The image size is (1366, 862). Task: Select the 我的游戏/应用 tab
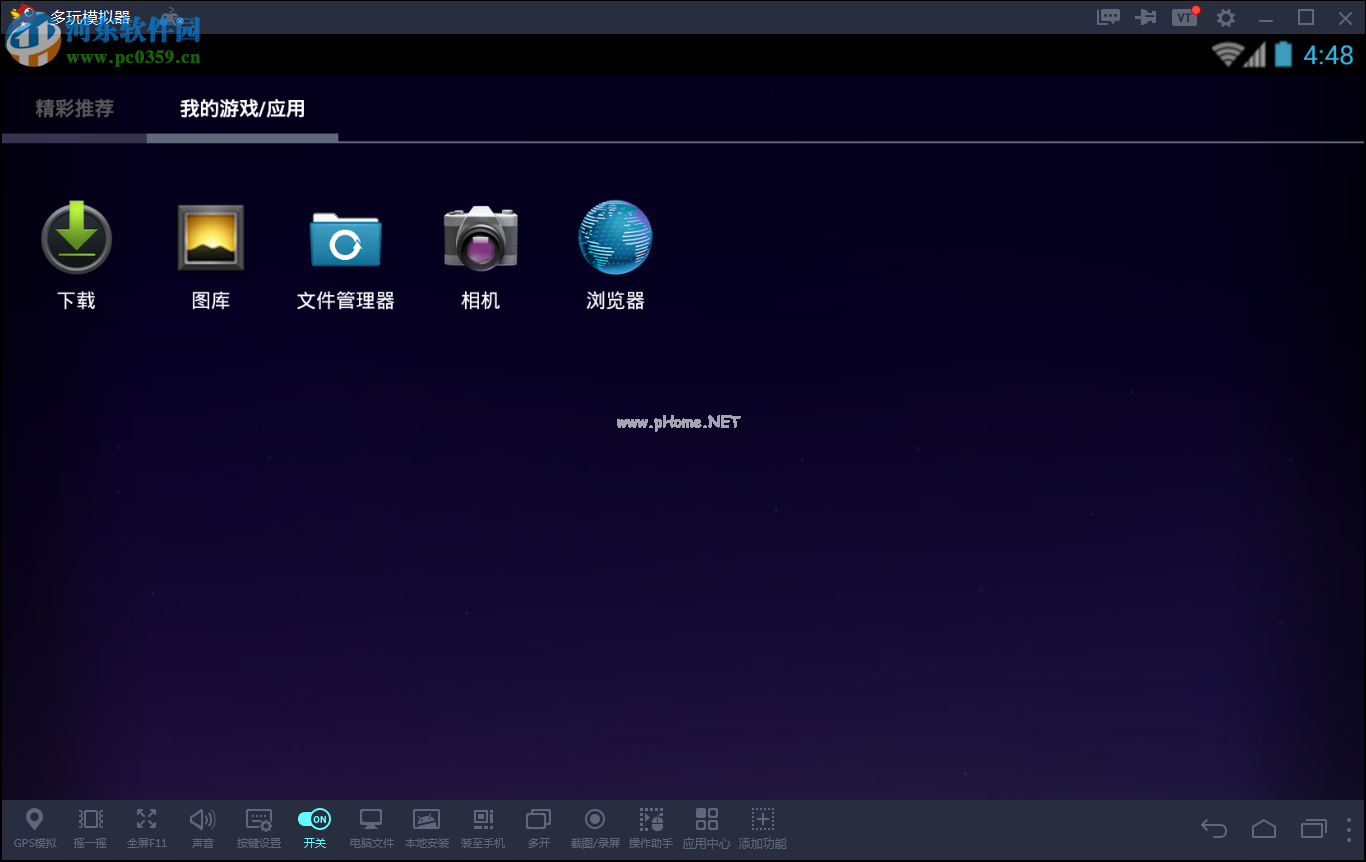[x=242, y=109]
